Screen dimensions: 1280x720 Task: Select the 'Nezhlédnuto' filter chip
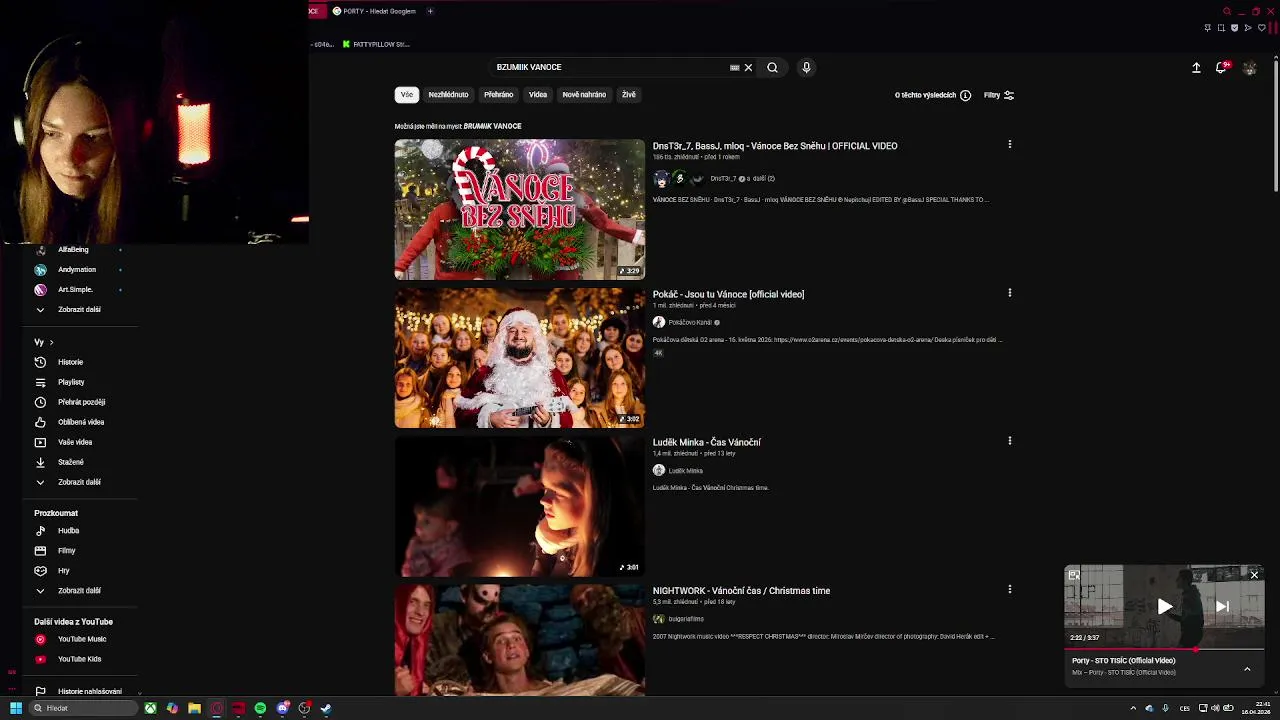[x=448, y=94]
